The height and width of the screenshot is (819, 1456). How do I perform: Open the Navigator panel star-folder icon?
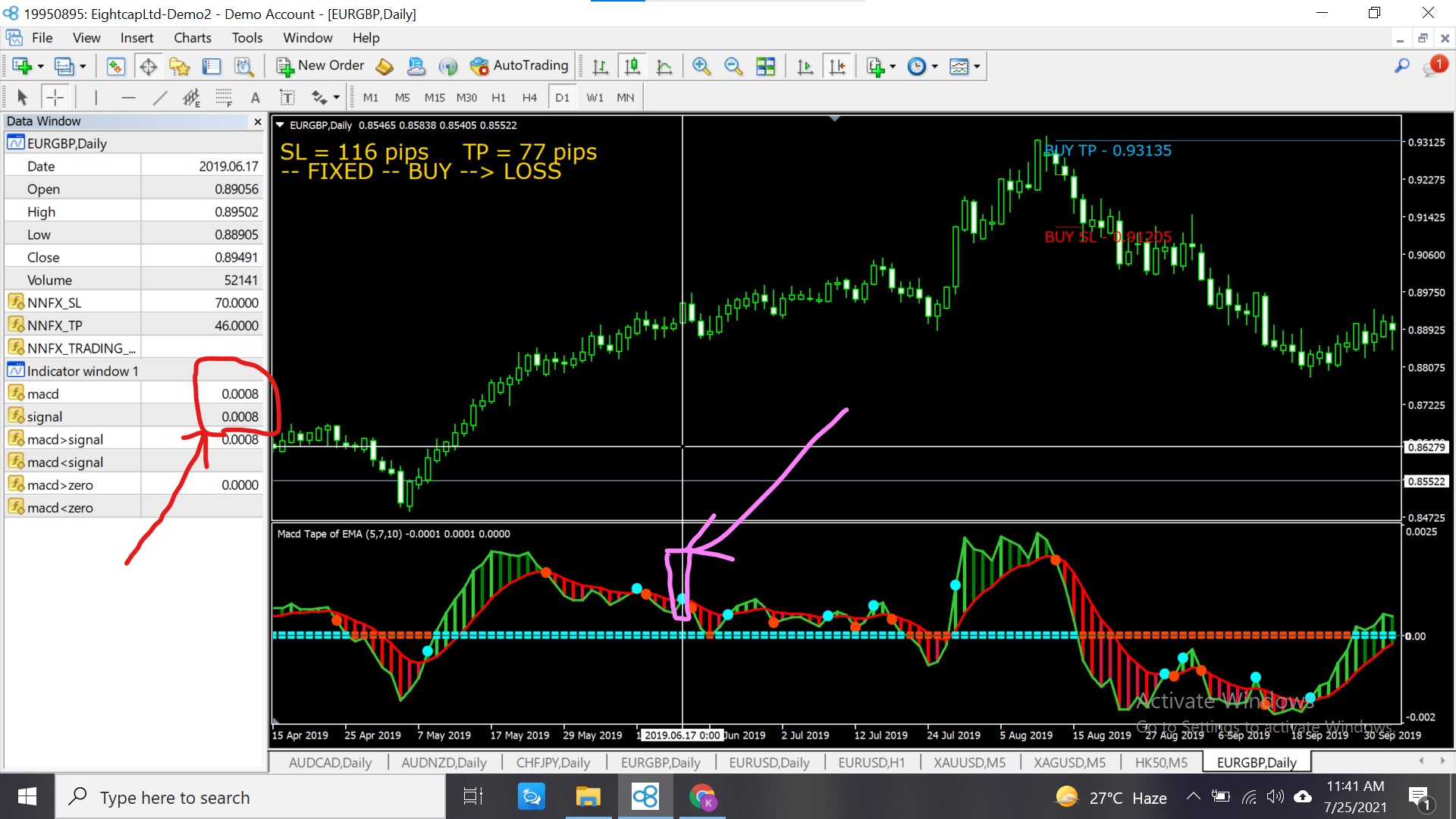pos(180,67)
